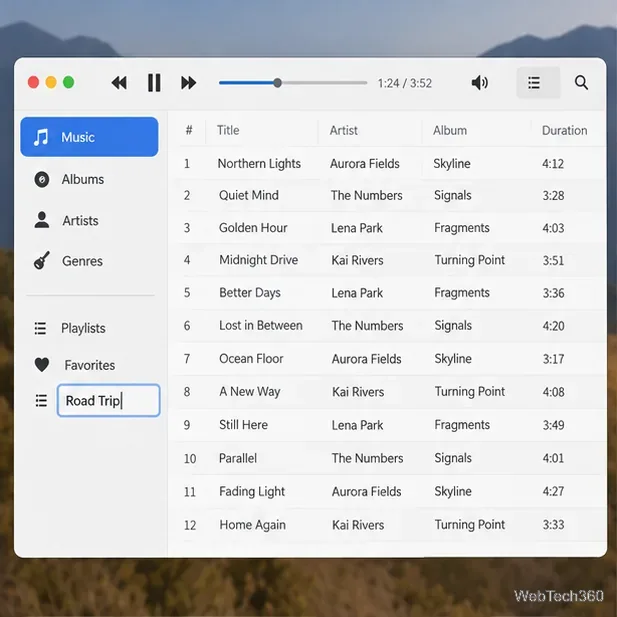Minimize window with the yellow button

pyautogui.click(x=51, y=82)
